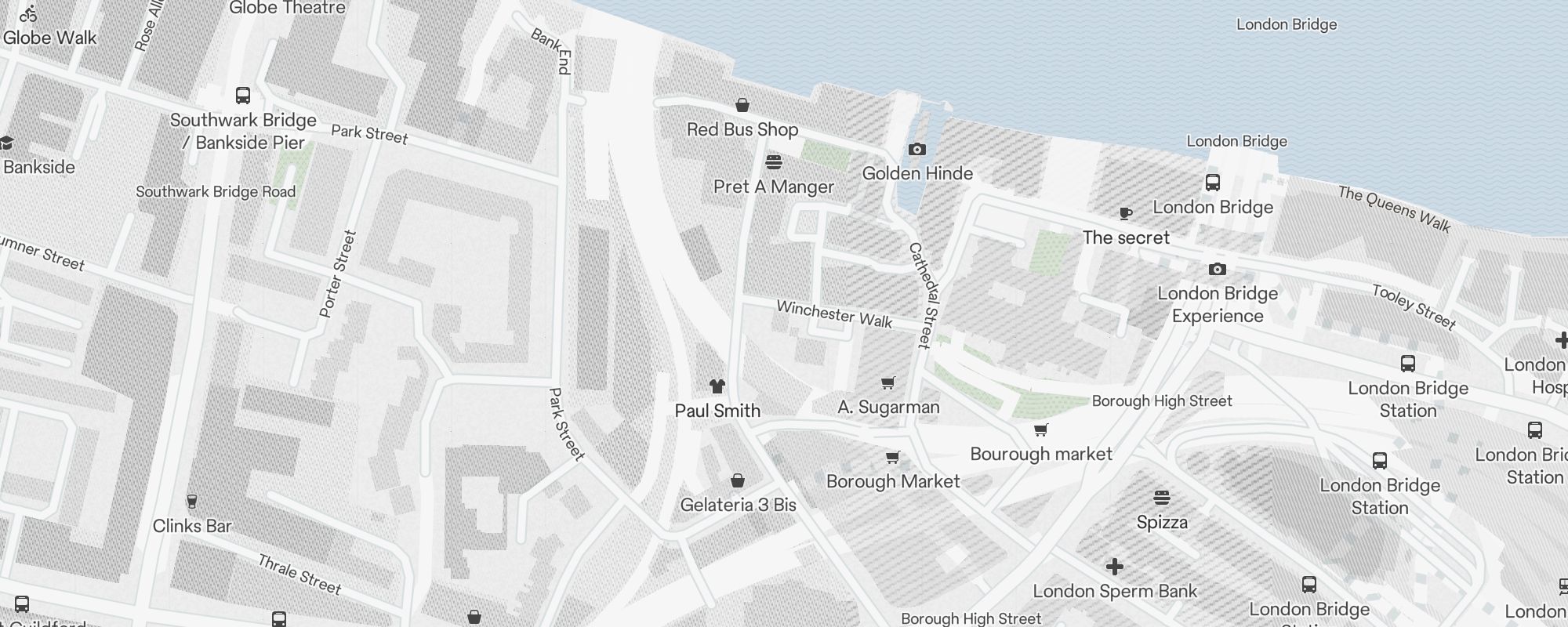Select the Tooley Street label

(x=1414, y=307)
